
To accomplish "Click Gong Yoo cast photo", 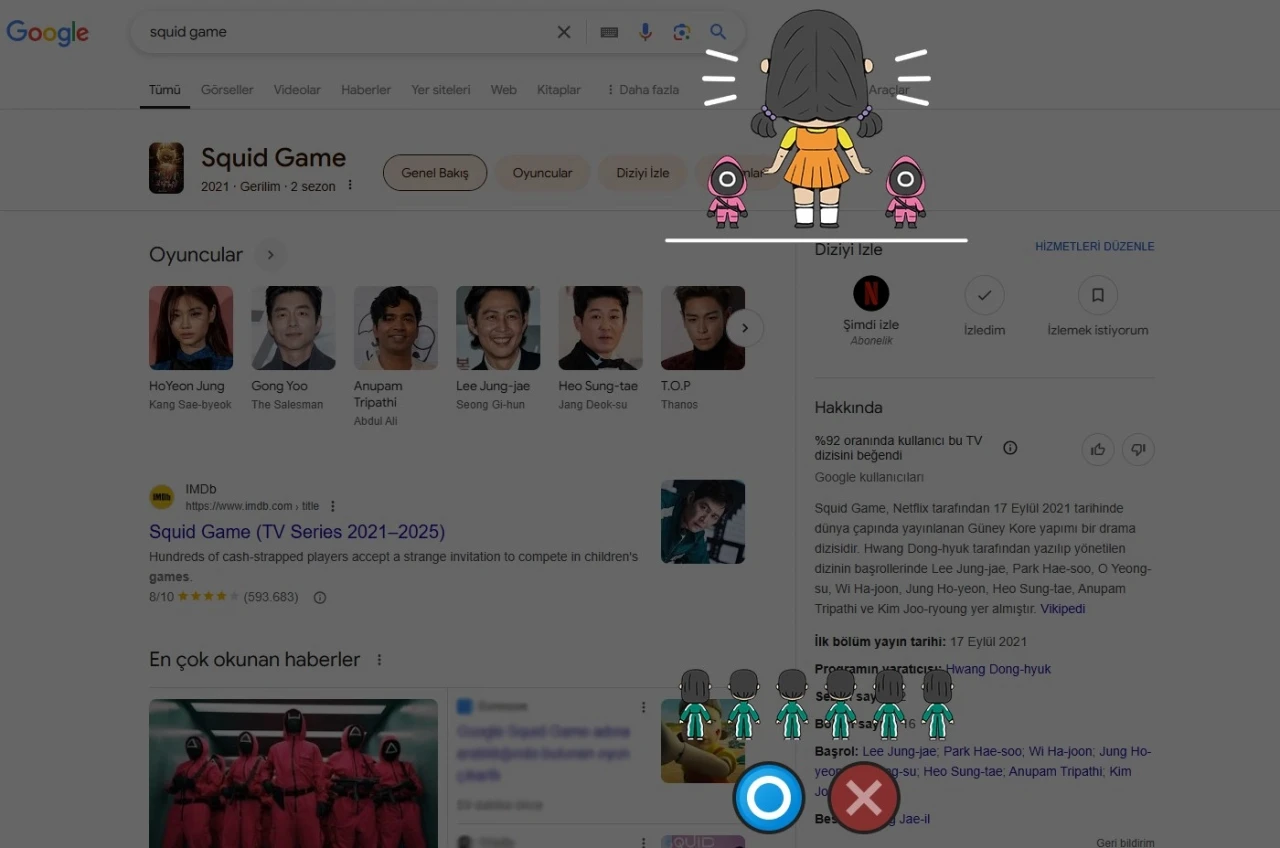I will (293, 328).
